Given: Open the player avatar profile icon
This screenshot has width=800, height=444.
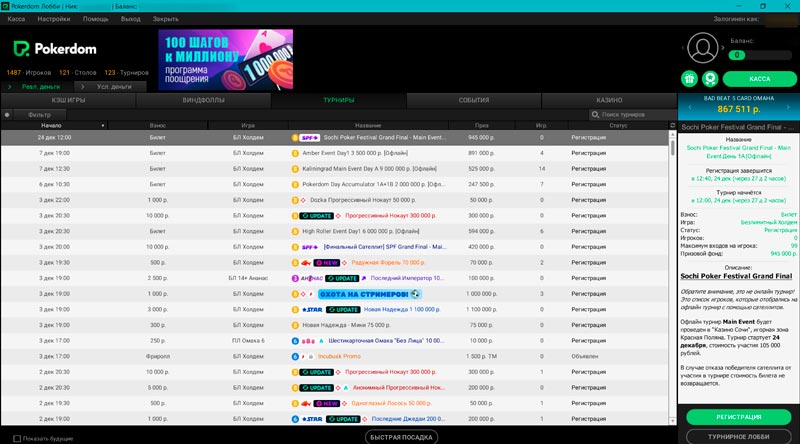Looking at the screenshot, I should (704, 47).
